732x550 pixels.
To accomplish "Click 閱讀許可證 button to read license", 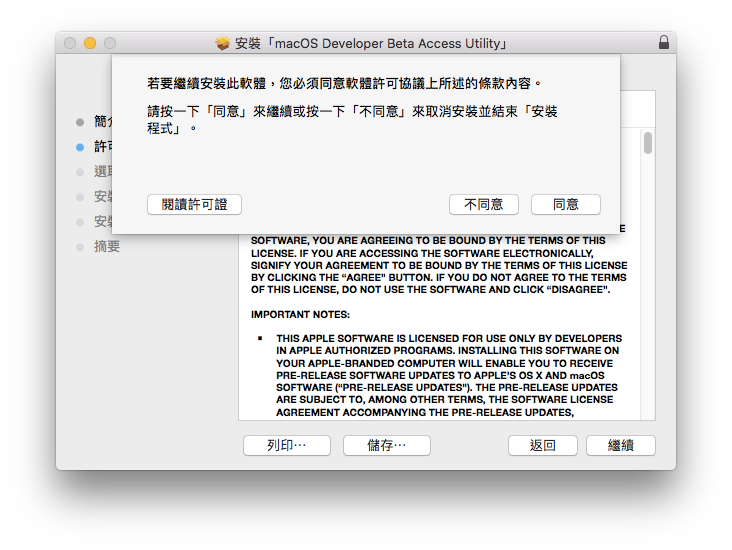I will [194, 204].
